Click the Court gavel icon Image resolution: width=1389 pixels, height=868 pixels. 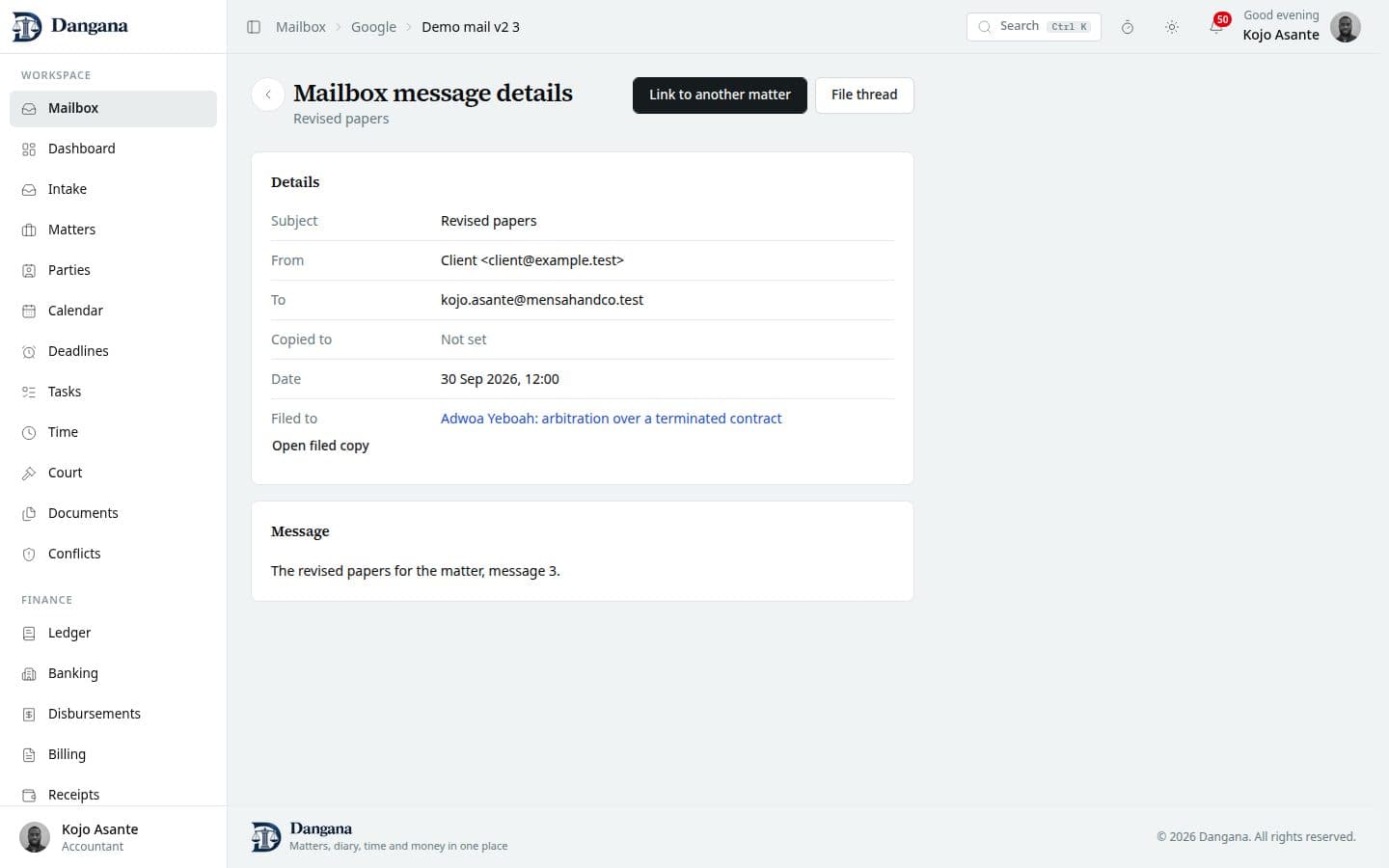pos(29,473)
